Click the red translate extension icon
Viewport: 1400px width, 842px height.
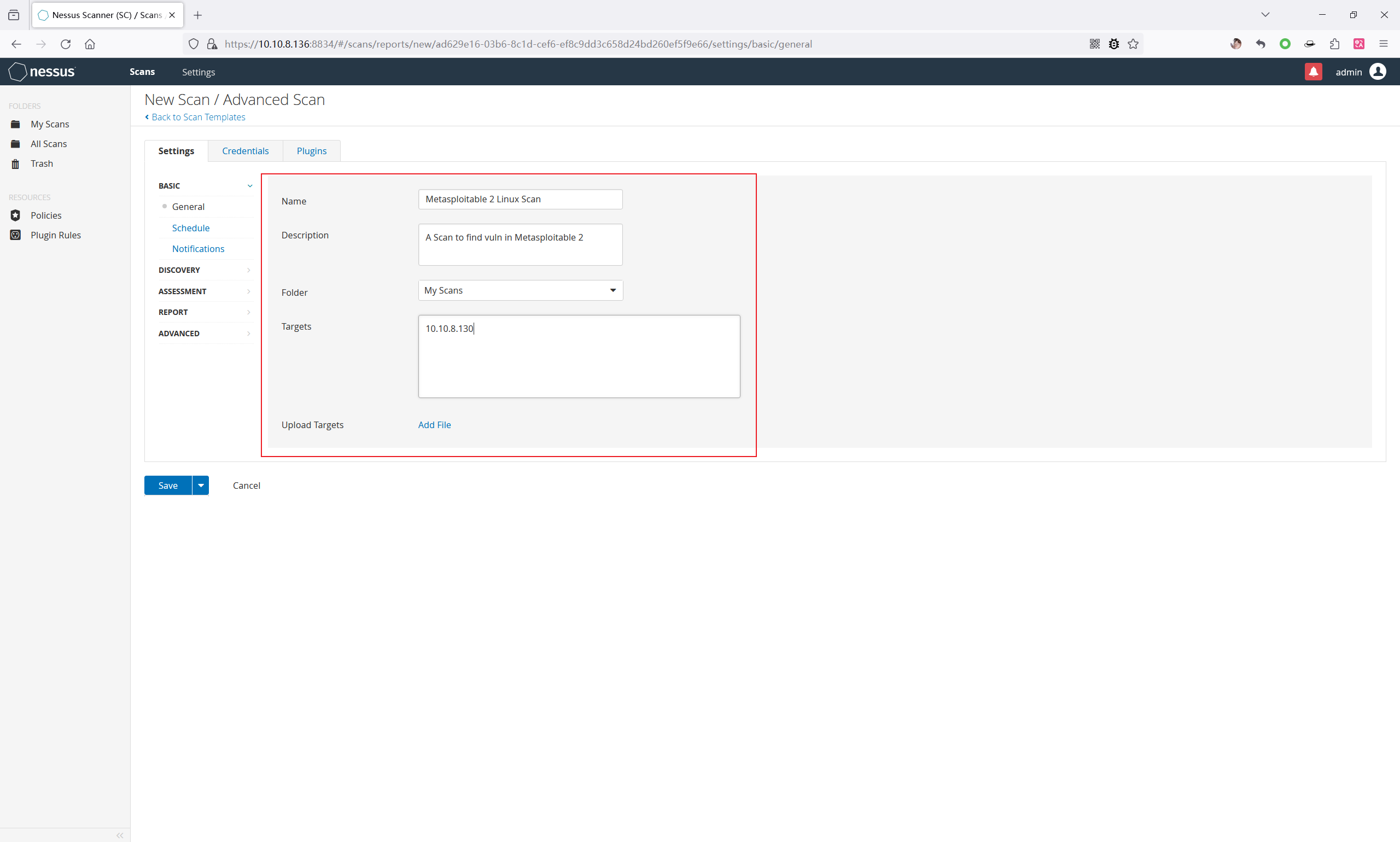[1359, 44]
